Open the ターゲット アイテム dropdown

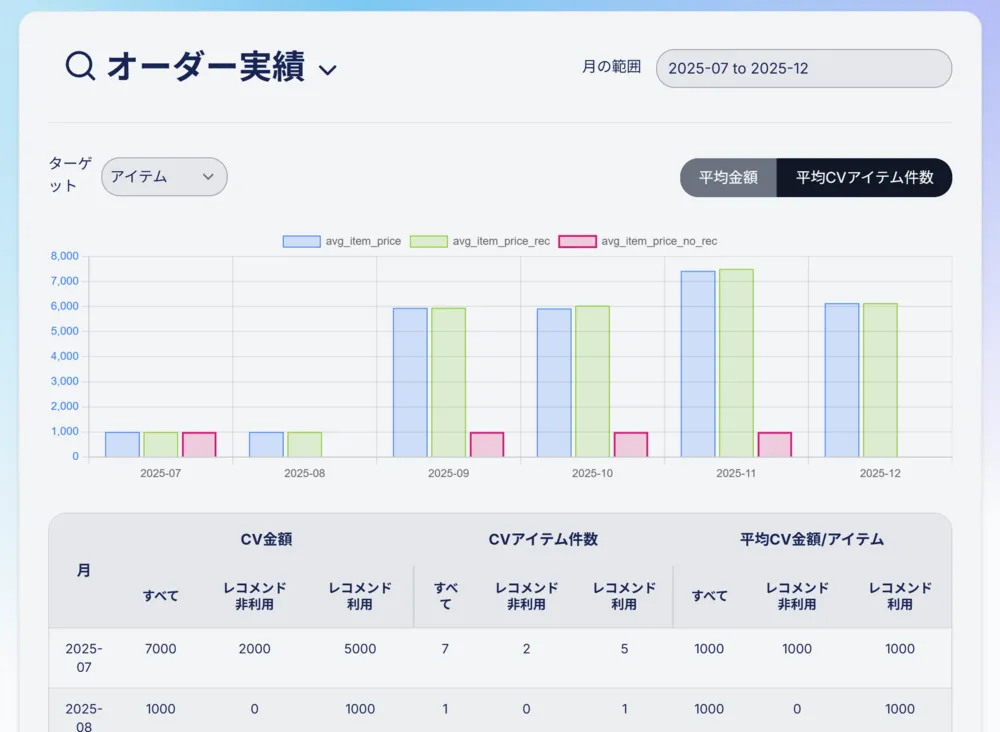click(x=164, y=177)
